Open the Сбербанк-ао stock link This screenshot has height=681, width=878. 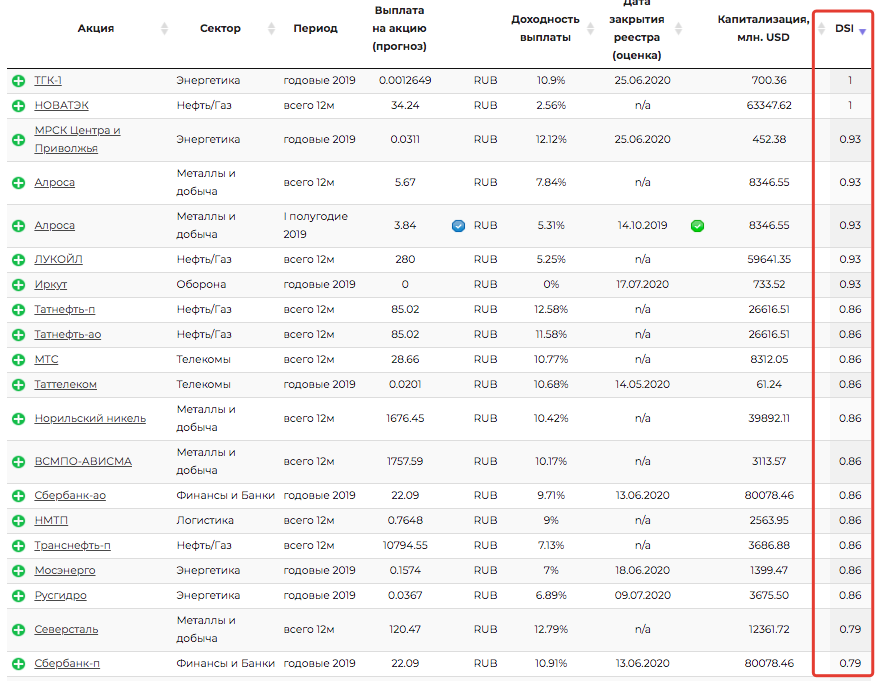70,495
